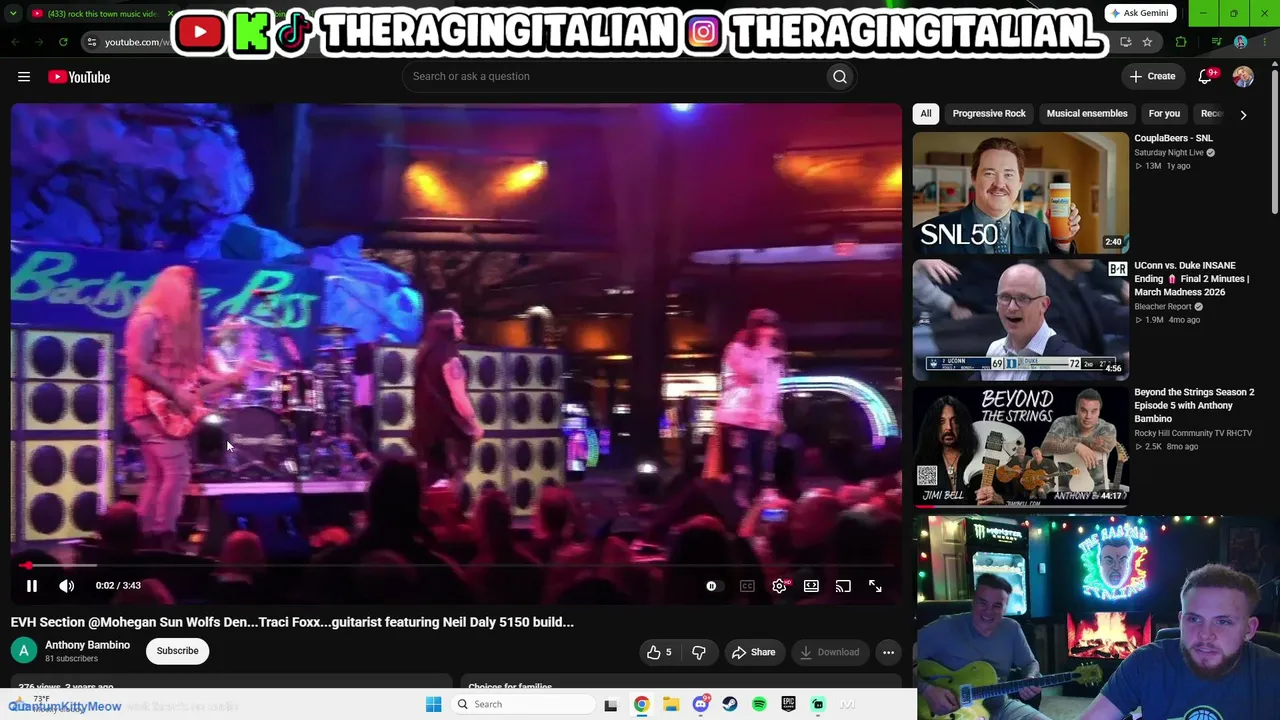Open YouTube notifications bell
1280x720 pixels.
click(1206, 77)
